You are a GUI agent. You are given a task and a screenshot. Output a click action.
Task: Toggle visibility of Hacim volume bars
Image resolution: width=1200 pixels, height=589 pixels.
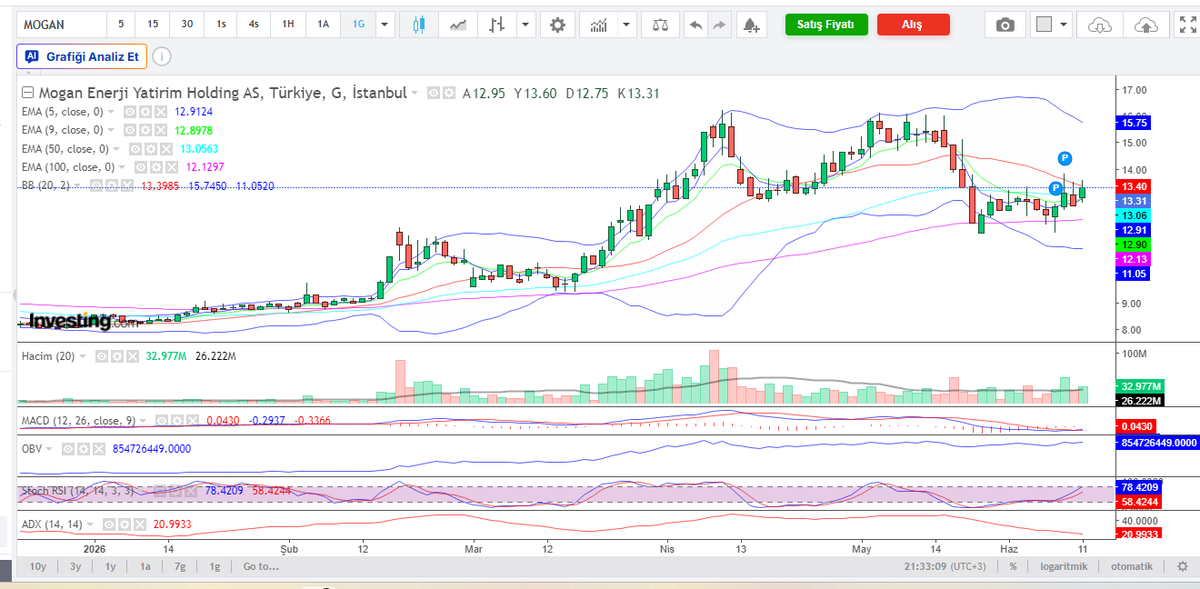pos(101,355)
